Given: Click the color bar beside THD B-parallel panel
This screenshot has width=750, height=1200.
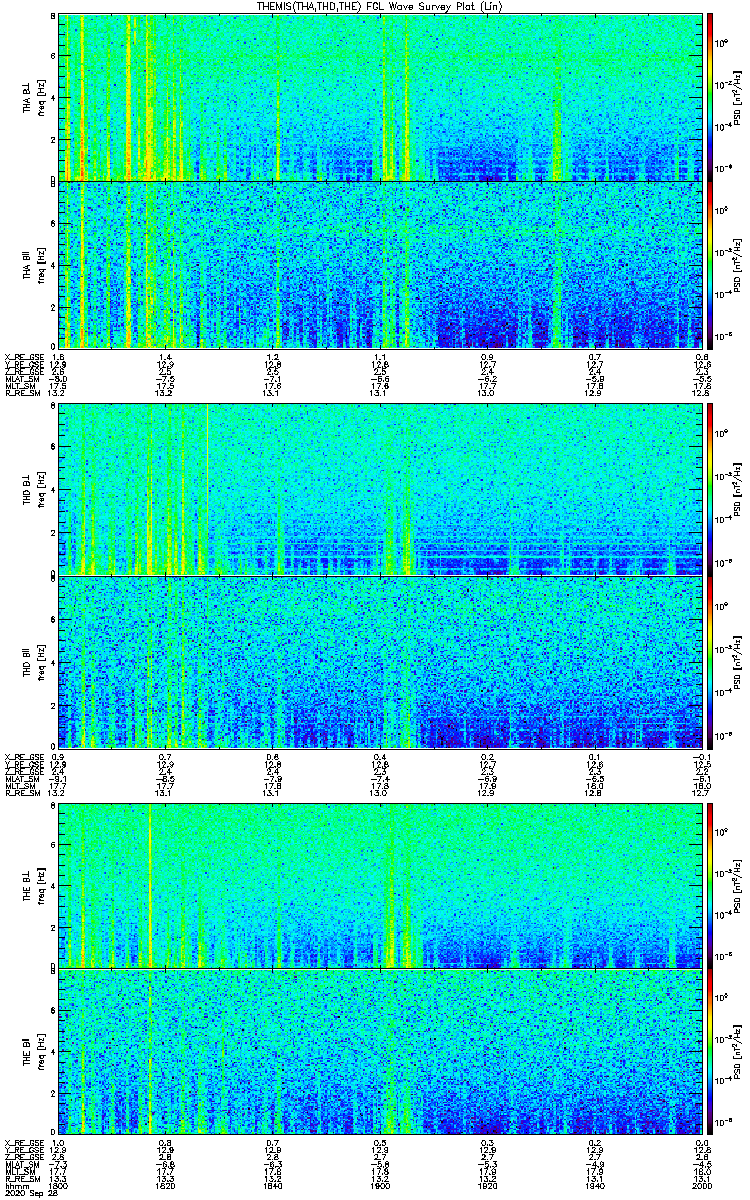Looking at the screenshot, I should coord(710,661).
